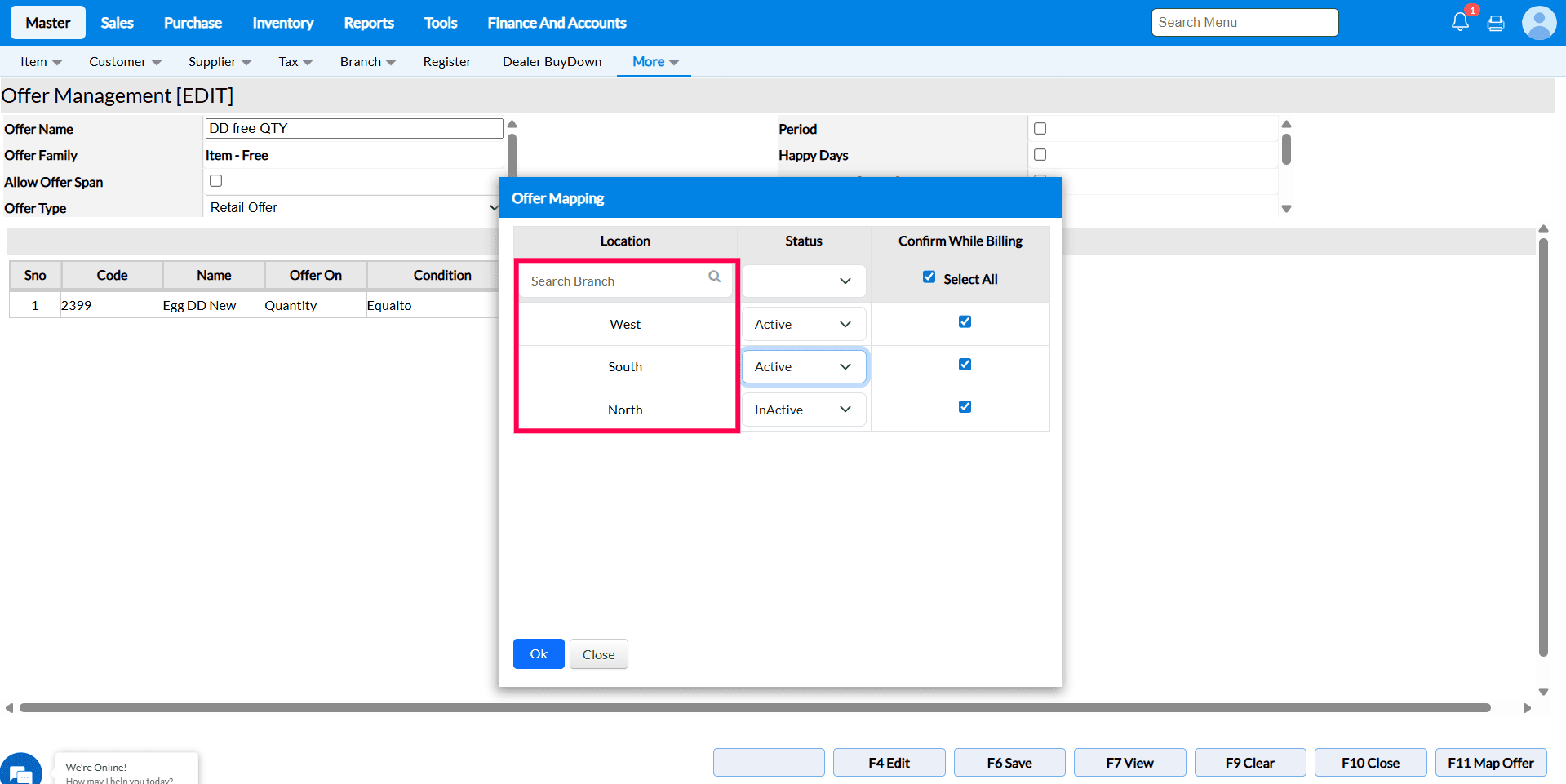Uncheck Confirm While Billing for South
Screen dimensions: 1566x784
point(965,364)
